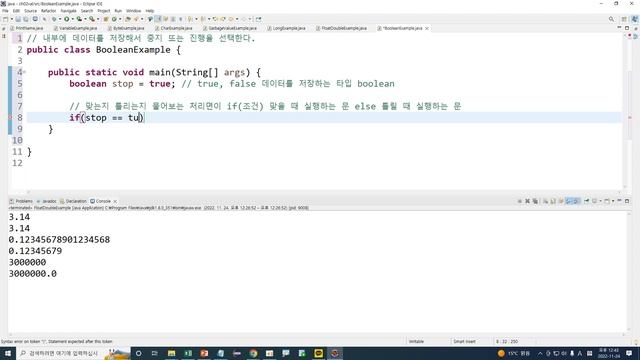This screenshot has width=640, height=360.
Task: Click the green Run toolbar icon
Action: [x=66, y=19]
